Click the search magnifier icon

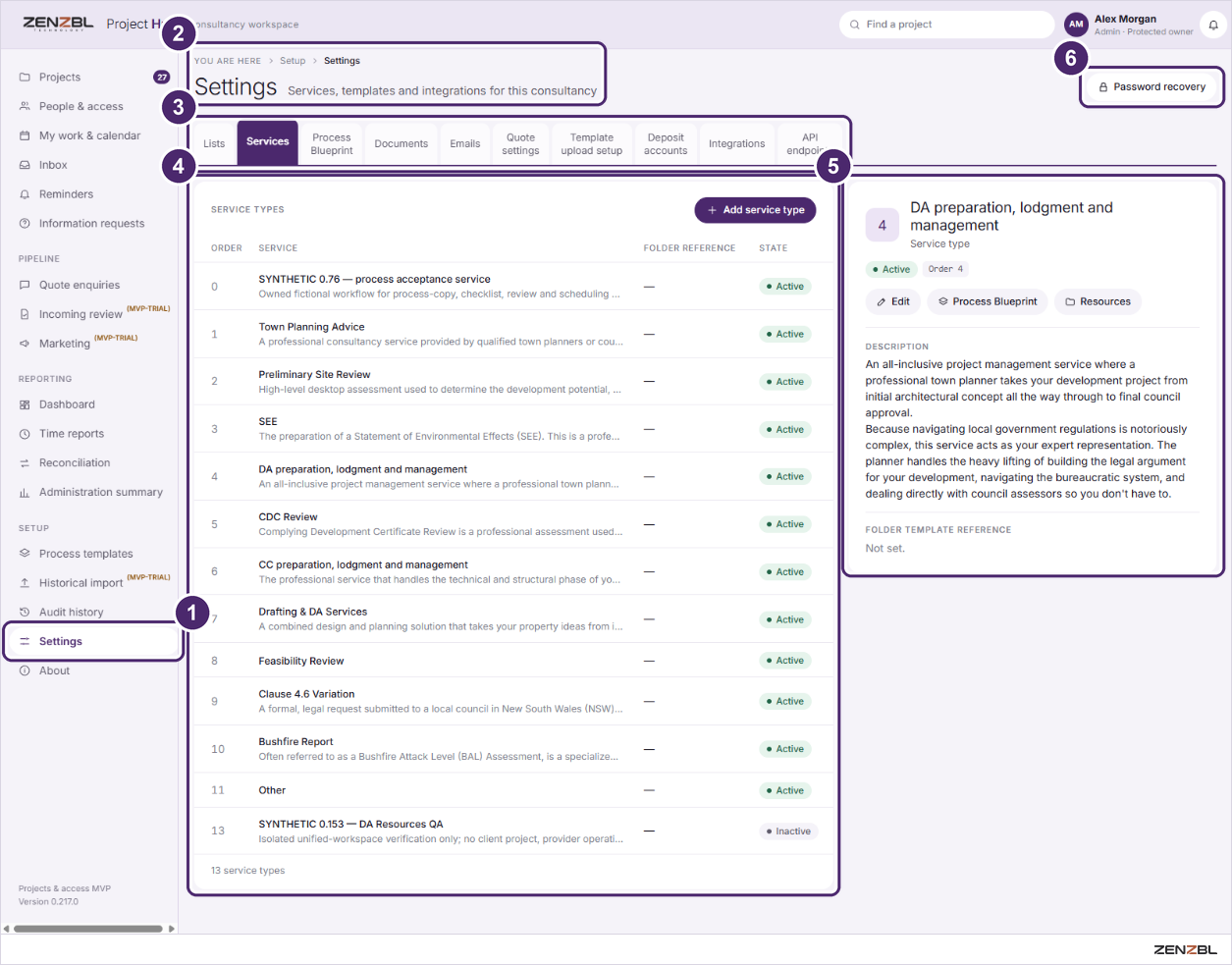click(855, 25)
